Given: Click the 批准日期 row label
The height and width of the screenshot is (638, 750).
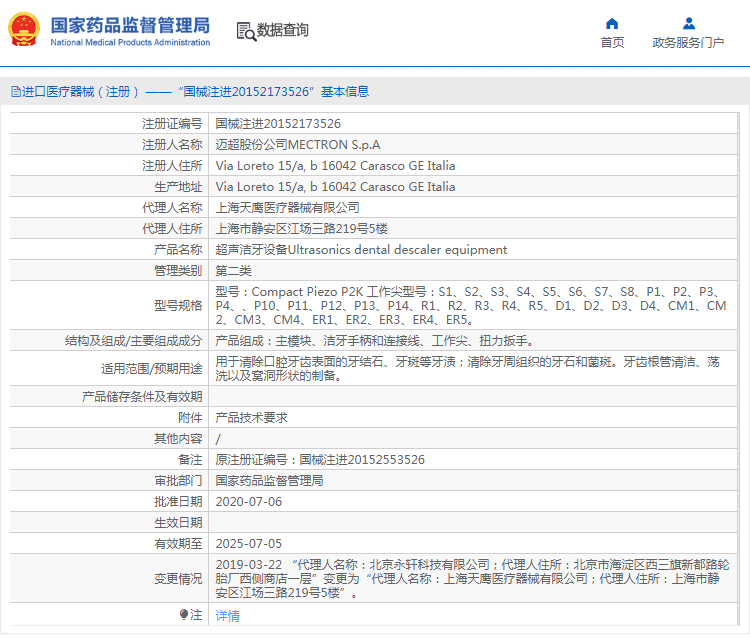Looking at the screenshot, I should click(178, 502).
